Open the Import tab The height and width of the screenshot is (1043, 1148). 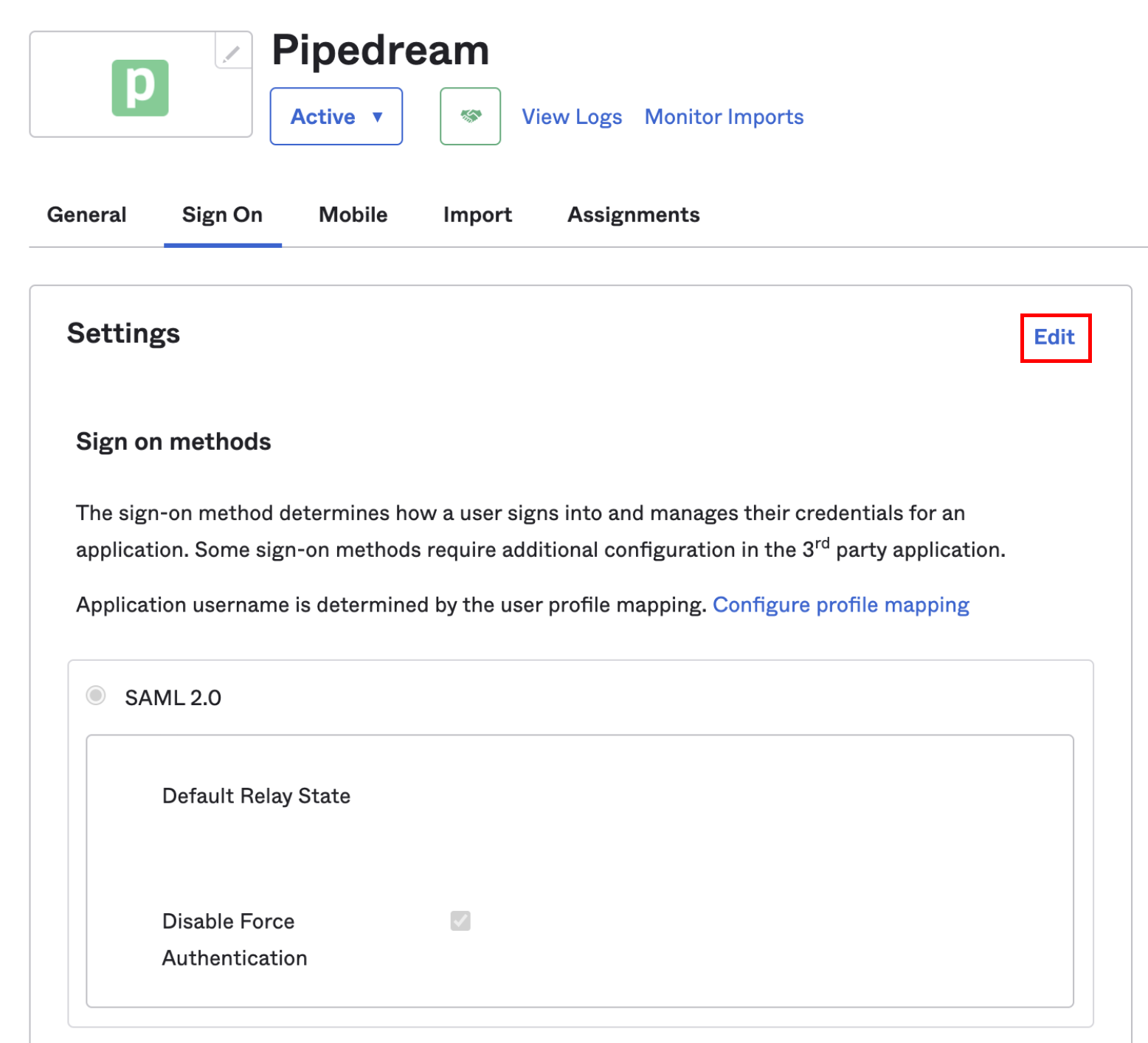click(x=477, y=215)
